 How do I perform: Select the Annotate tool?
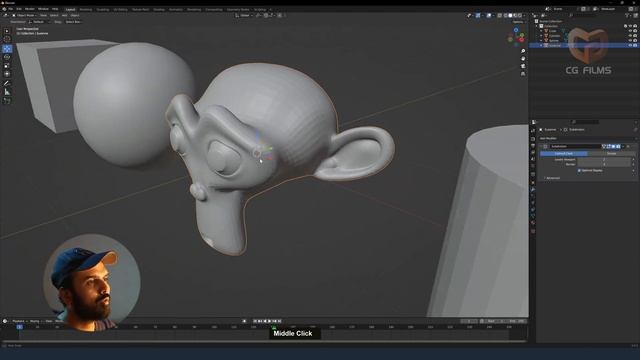7,83
